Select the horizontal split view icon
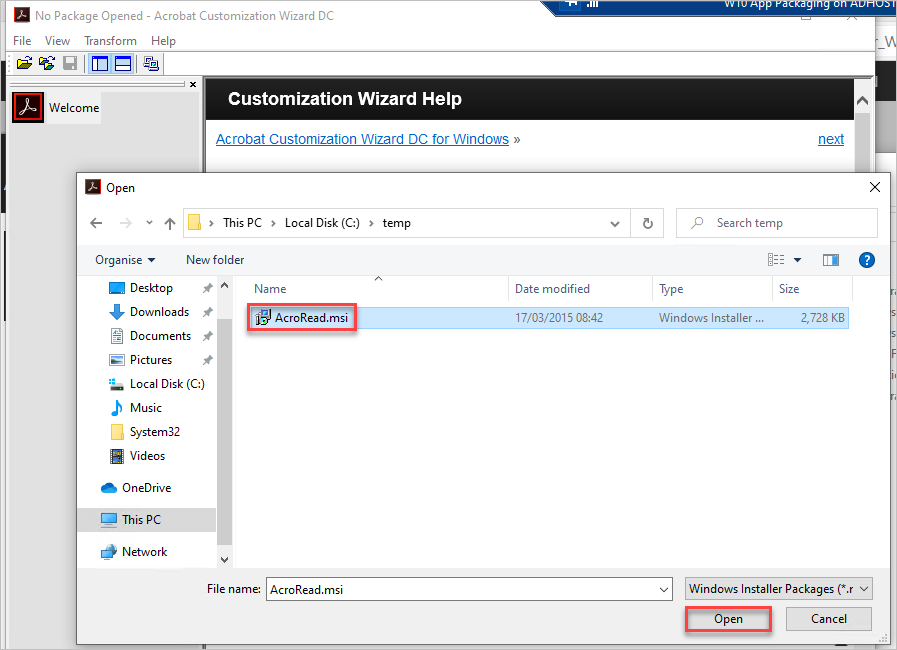Image resolution: width=897 pixels, height=650 pixels. pyautogui.click(x=122, y=63)
